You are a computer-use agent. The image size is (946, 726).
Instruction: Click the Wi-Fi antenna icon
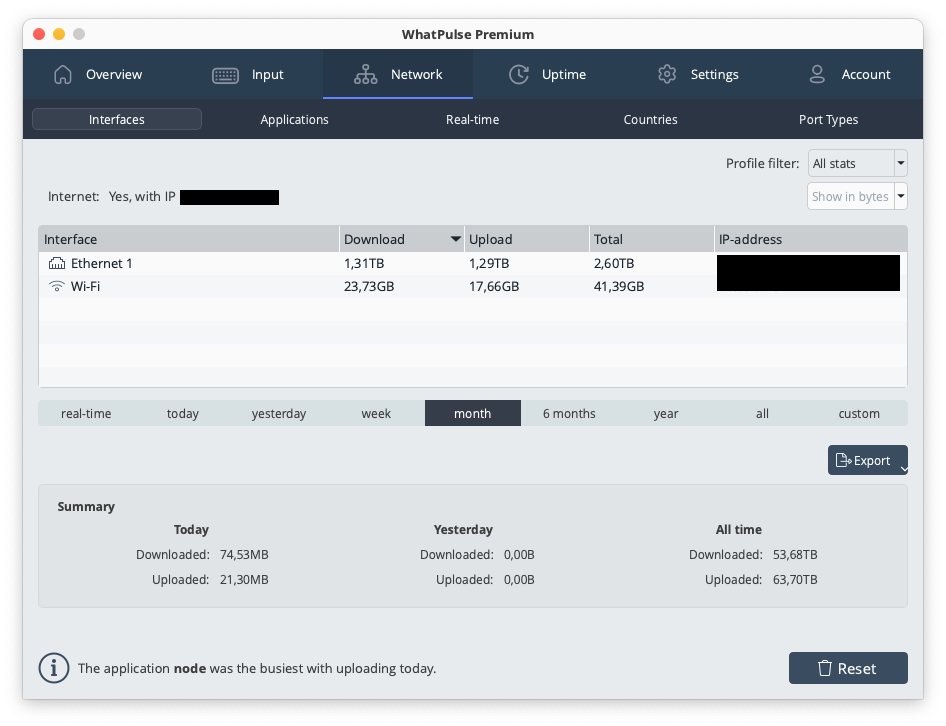[x=56, y=286]
